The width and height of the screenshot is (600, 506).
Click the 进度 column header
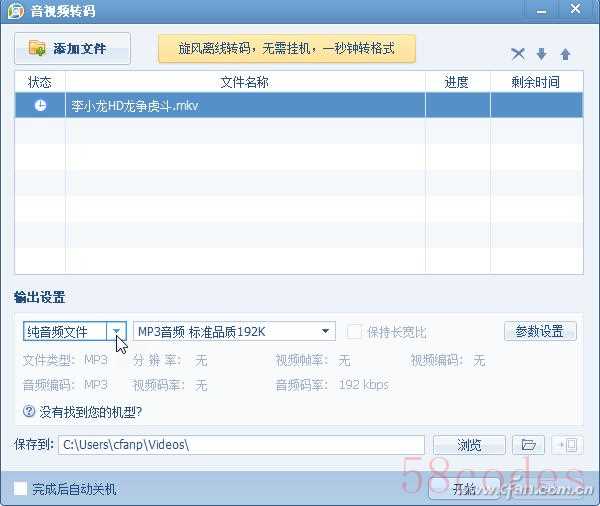pyautogui.click(x=457, y=82)
